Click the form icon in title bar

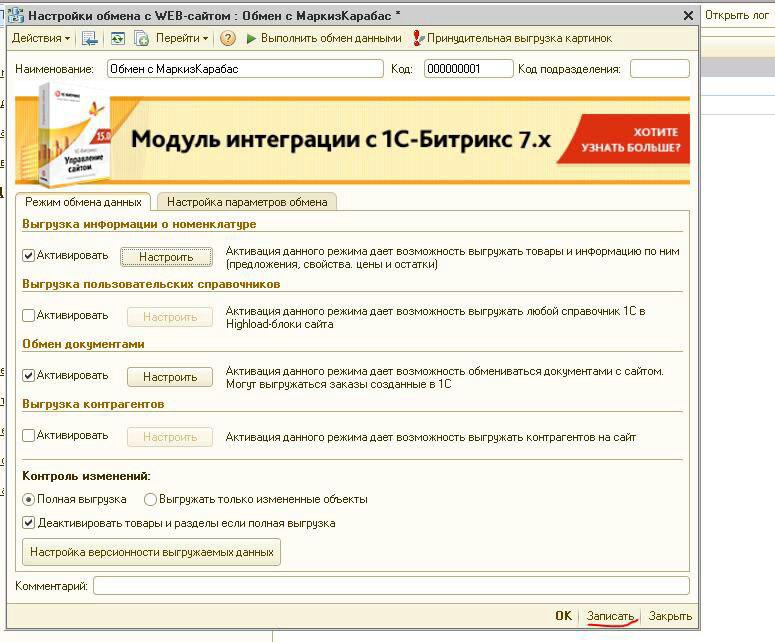(x=16, y=16)
